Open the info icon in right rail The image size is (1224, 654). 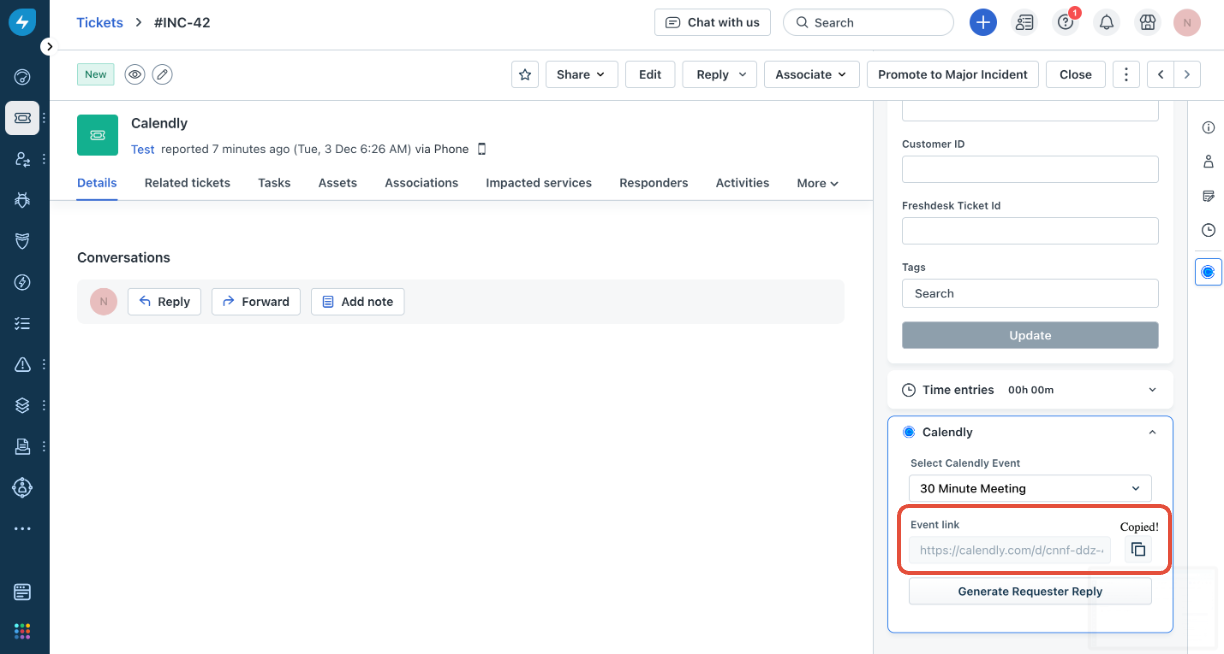(x=1208, y=127)
